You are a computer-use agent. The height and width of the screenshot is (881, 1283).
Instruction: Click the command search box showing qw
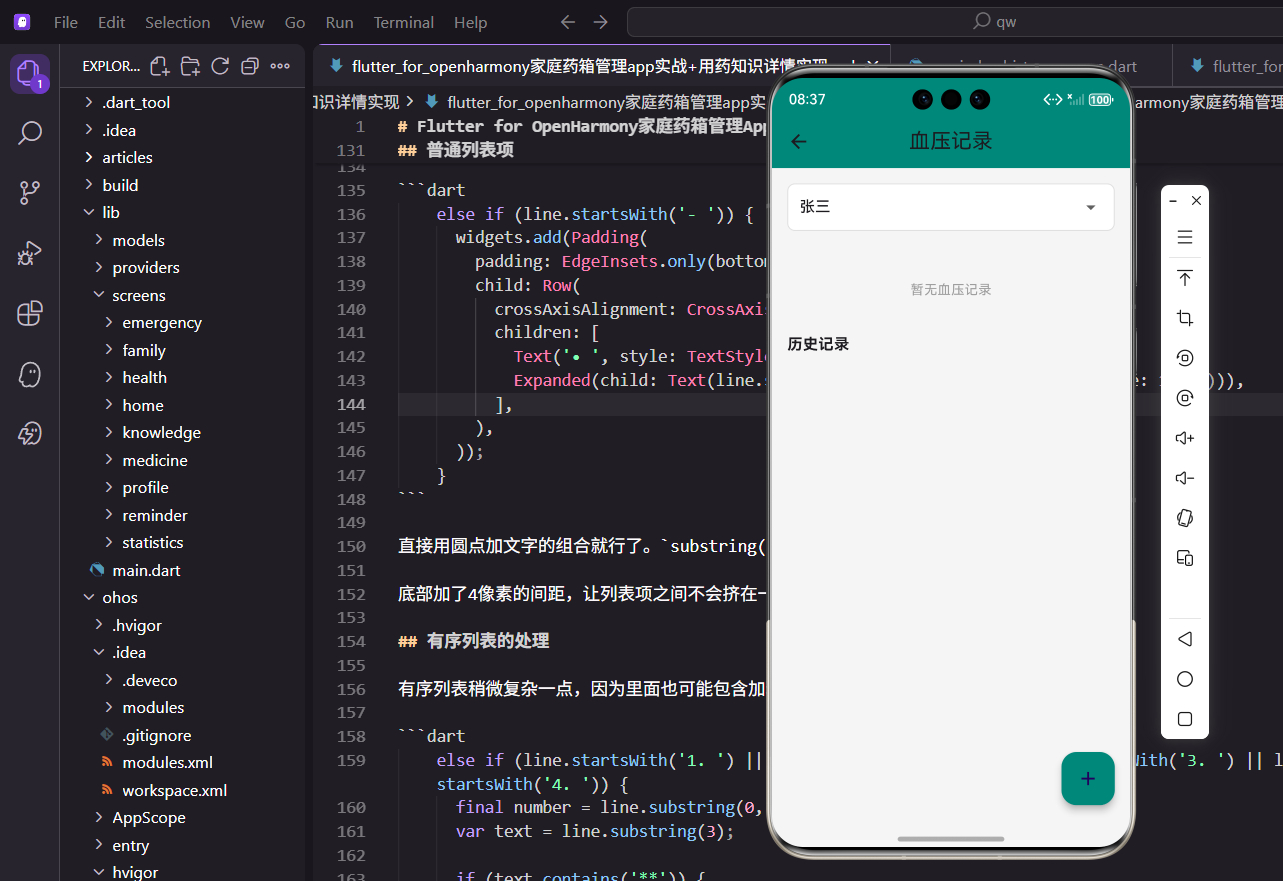pos(954,22)
